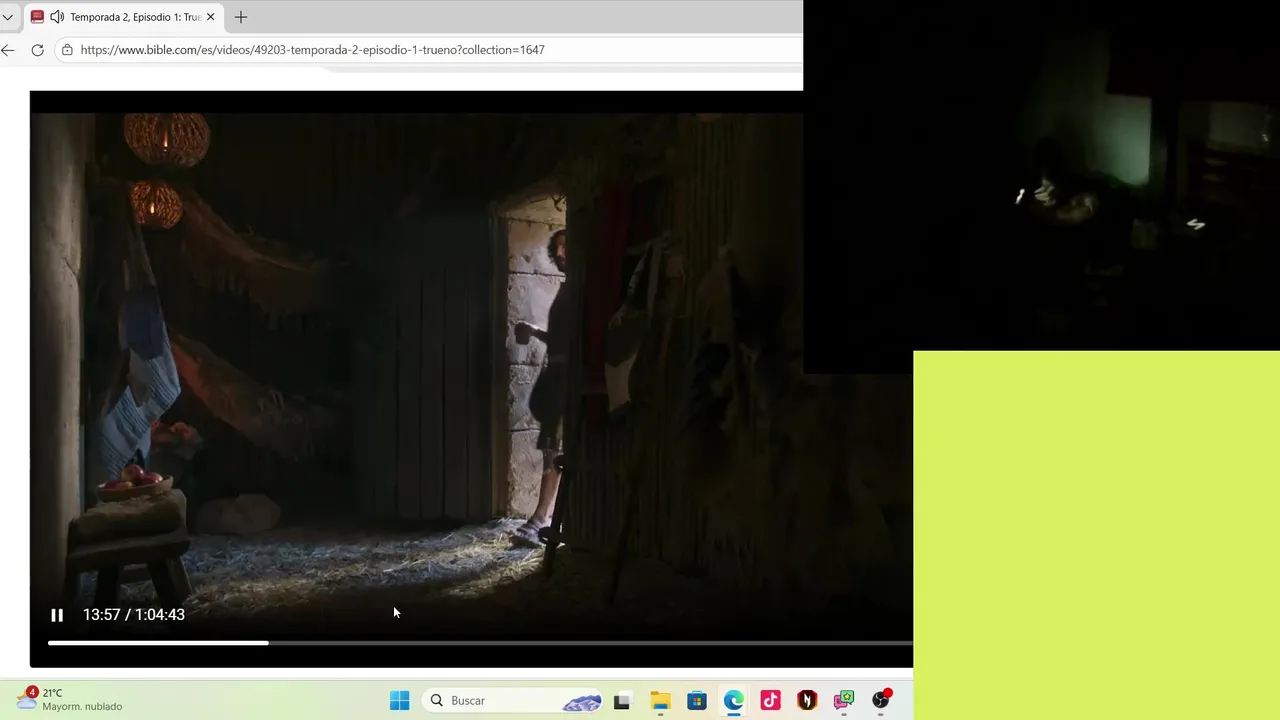
Task: Open weather widget showing 21°C
Action: pos(70,699)
